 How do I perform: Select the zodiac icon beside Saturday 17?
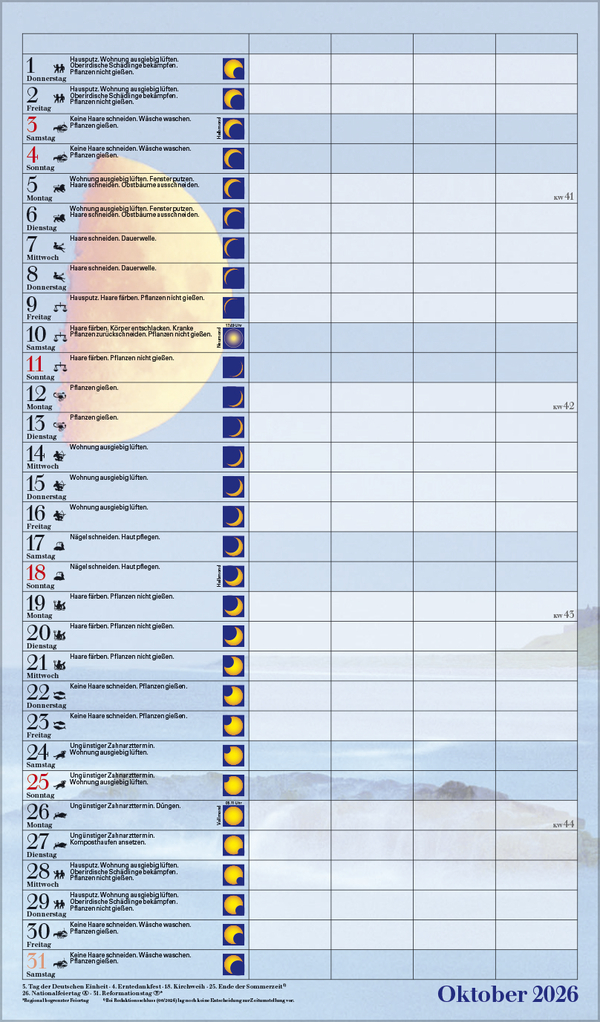pos(60,546)
